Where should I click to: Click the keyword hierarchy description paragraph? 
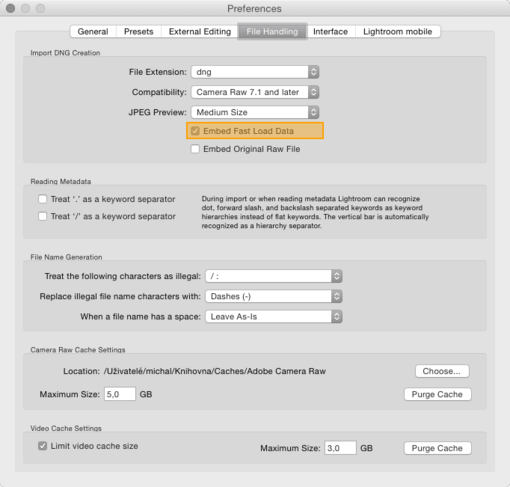315,212
